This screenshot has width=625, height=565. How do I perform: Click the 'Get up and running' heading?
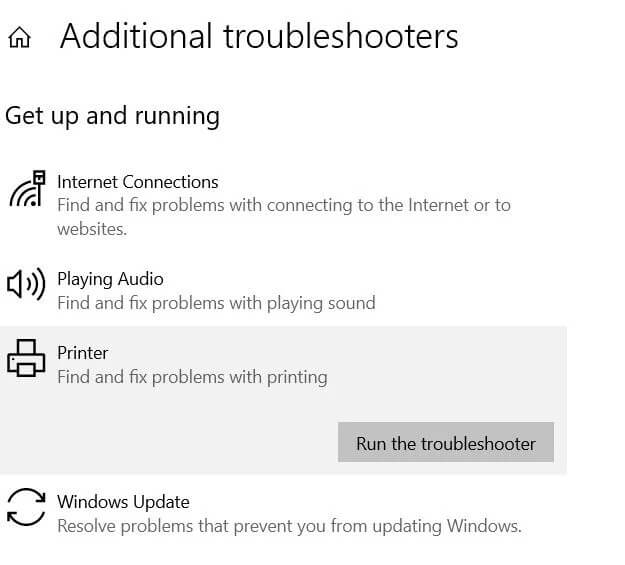[112, 116]
